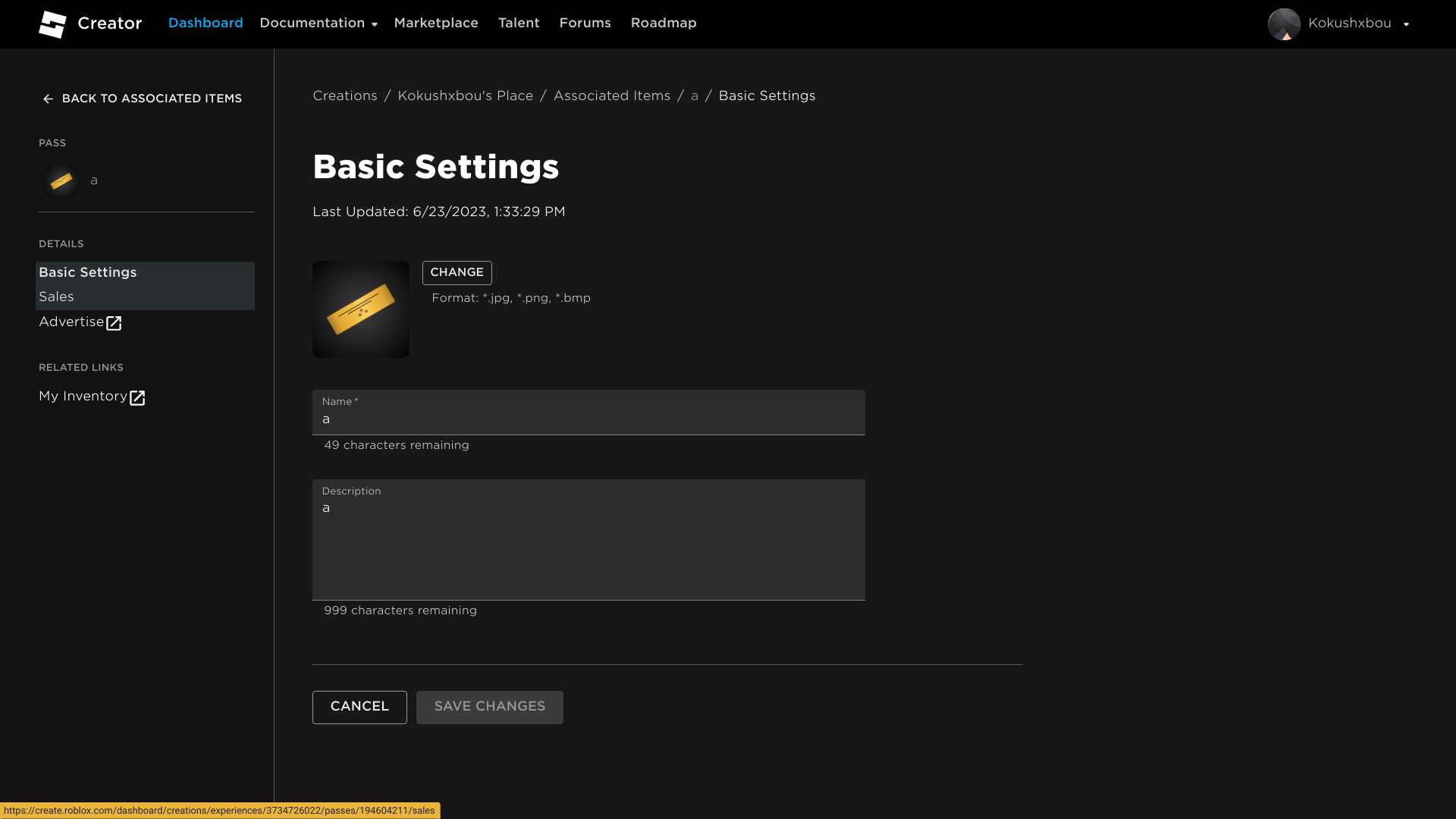1456x819 pixels.
Task: Click the Creations breadcrumb
Action: [x=345, y=96]
